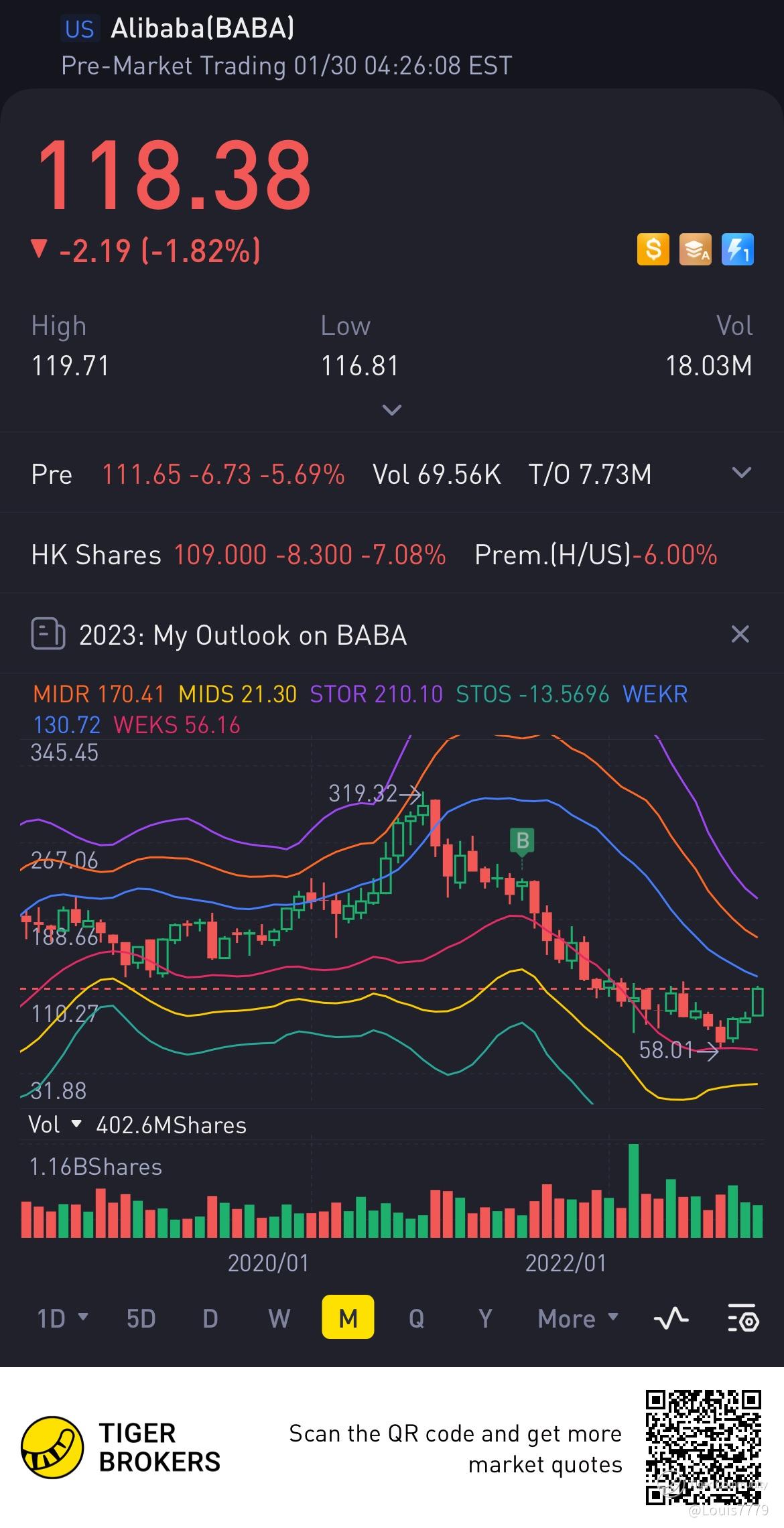Screen dimensions: 784x1528
Task: Tap Scan the QR code text
Action: [x=456, y=1448]
